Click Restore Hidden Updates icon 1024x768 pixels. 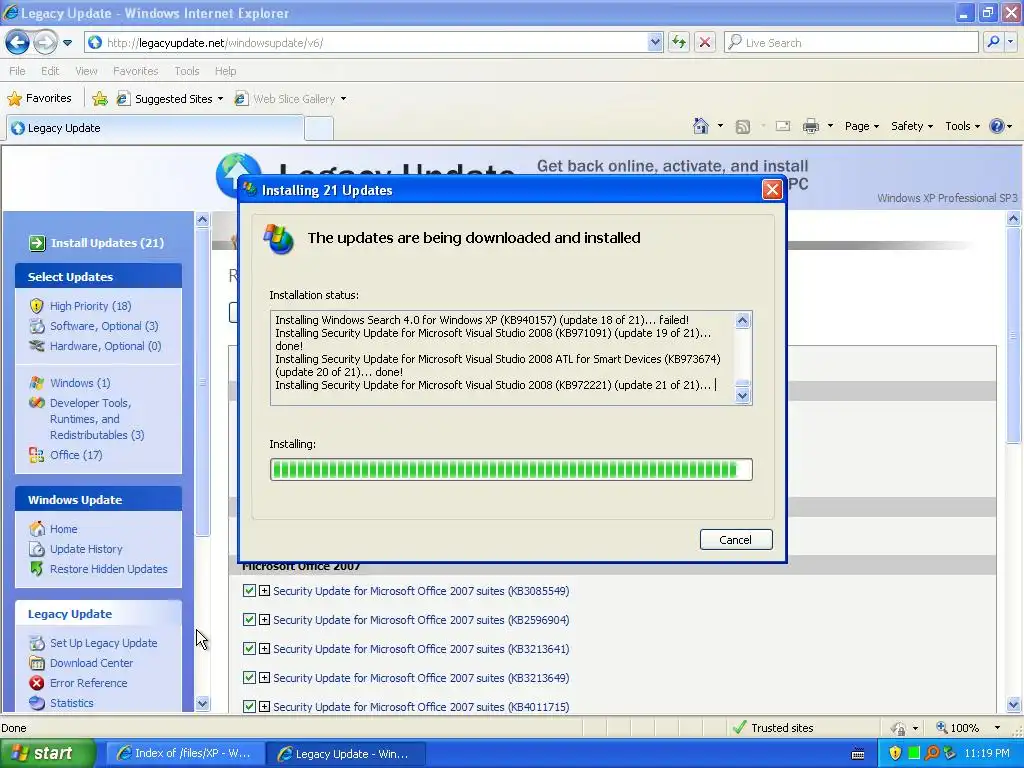coord(37,569)
